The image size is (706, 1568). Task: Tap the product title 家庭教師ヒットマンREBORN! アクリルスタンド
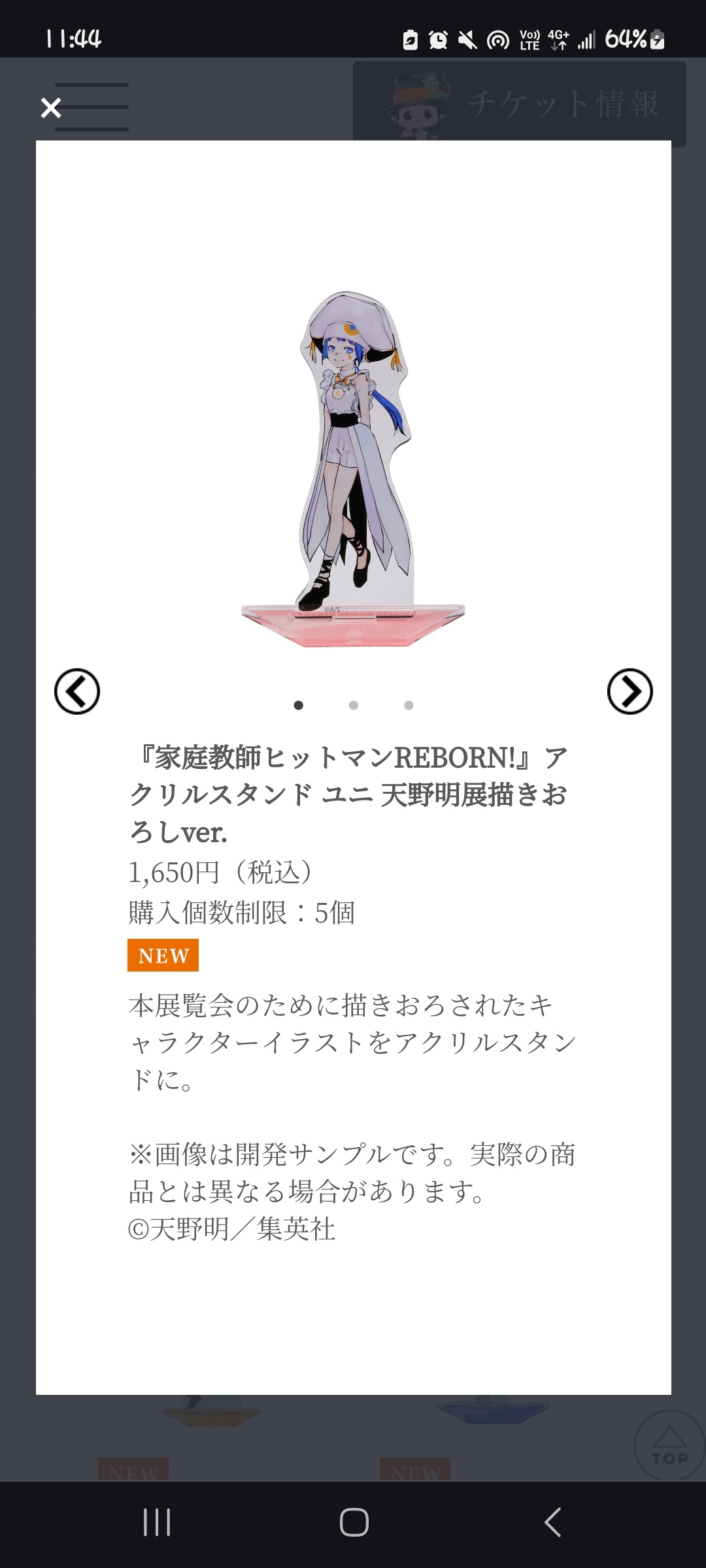(x=348, y=794)
